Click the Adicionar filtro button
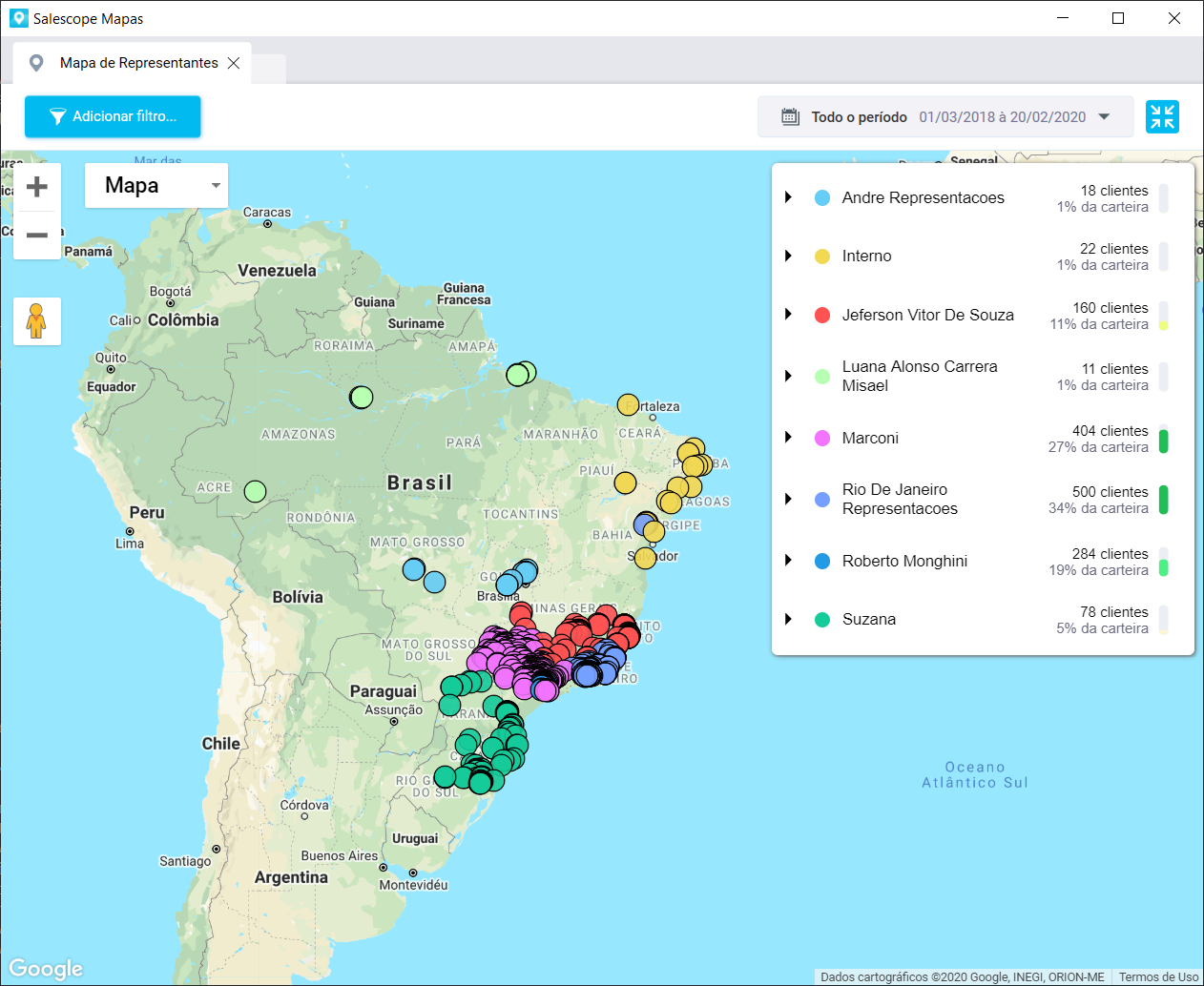The width and height of the screenshot is (1204, 986). (x=112, y=116)
